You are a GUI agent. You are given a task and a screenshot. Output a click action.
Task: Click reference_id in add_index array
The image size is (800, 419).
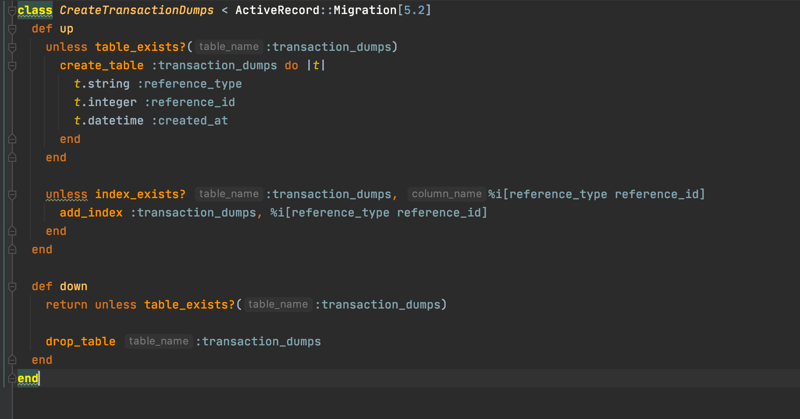coord(439,213)
